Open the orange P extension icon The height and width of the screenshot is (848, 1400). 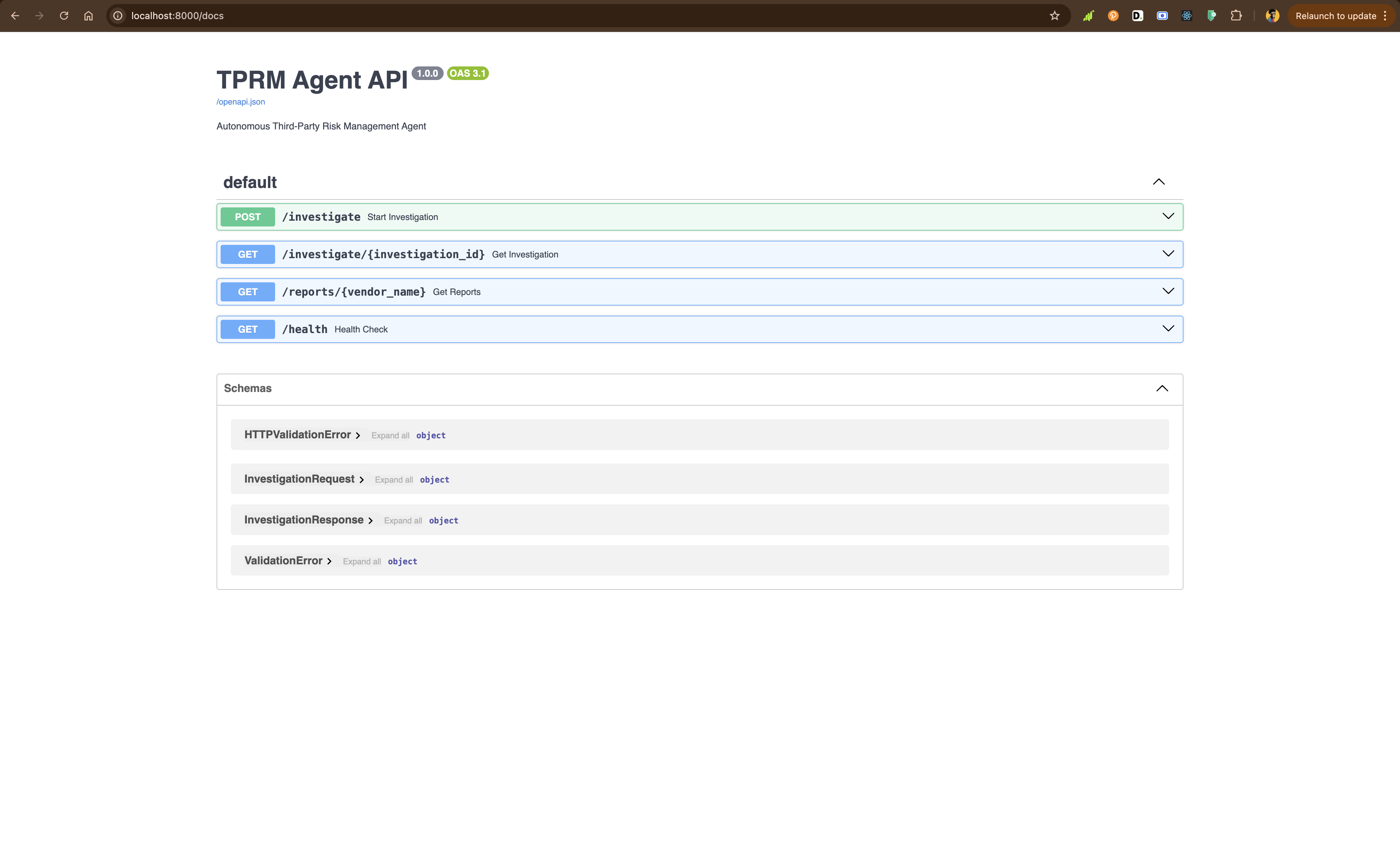coord(1113,15)
